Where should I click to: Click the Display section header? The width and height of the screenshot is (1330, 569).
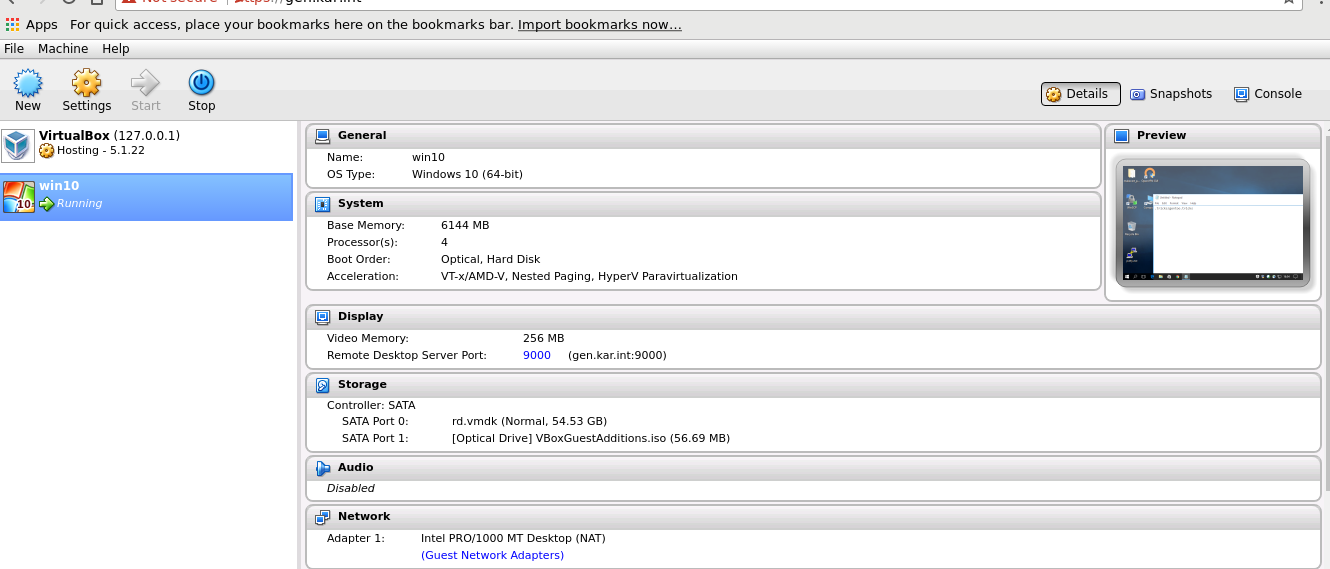(x=813, y=317)
